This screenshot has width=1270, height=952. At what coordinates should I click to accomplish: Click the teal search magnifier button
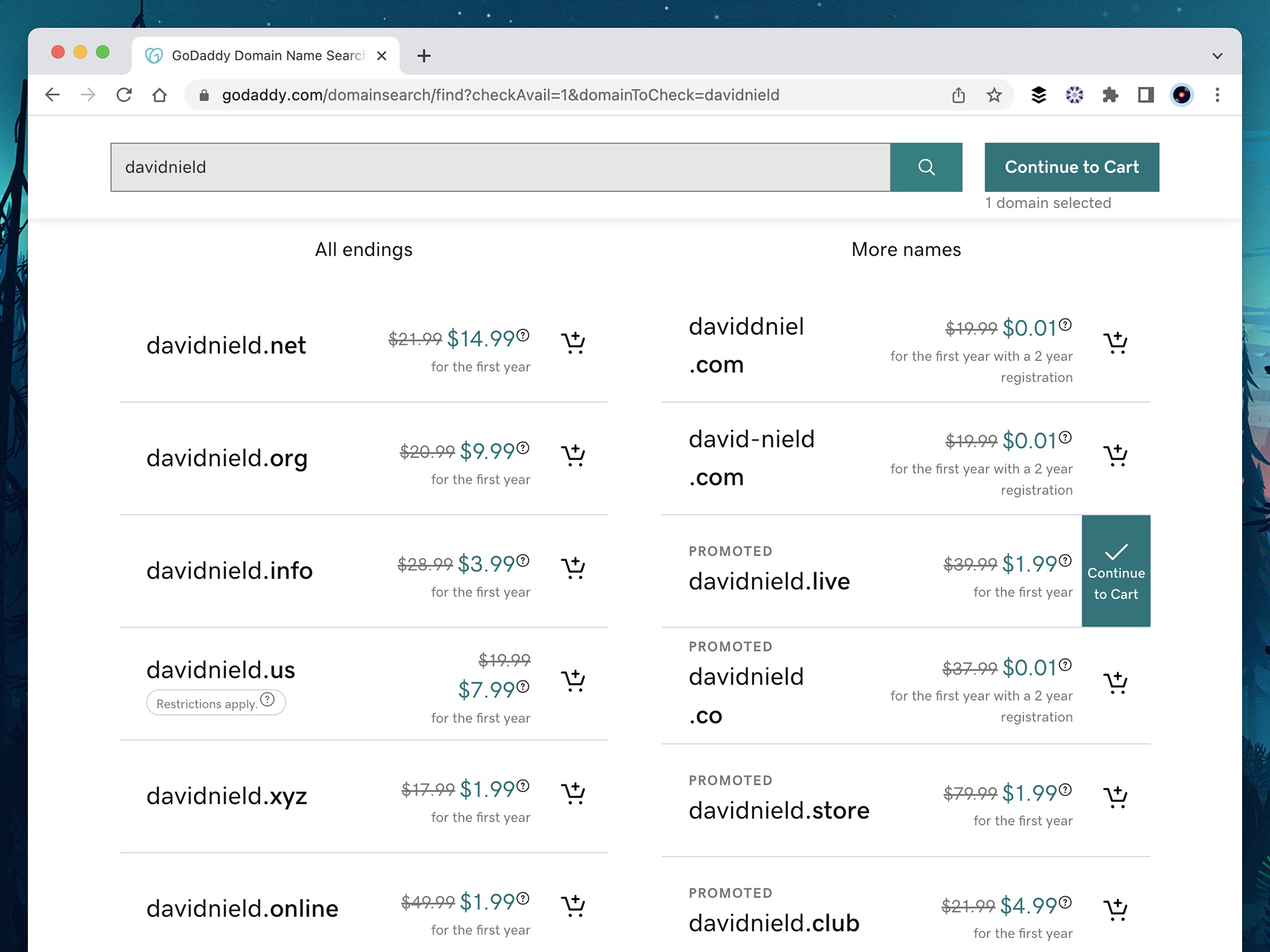point(926,167)
